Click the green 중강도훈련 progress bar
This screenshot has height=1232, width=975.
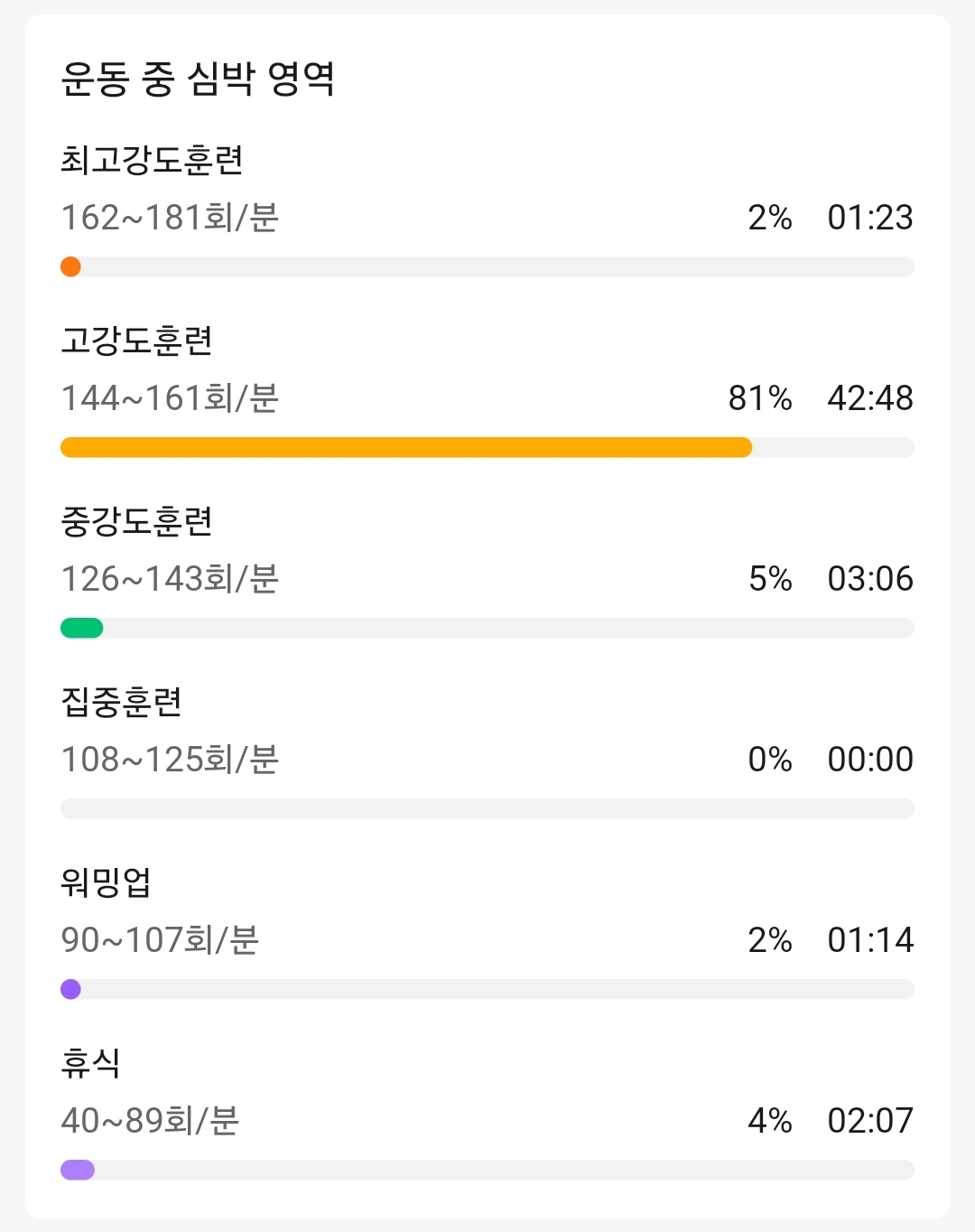coord(487,628)
